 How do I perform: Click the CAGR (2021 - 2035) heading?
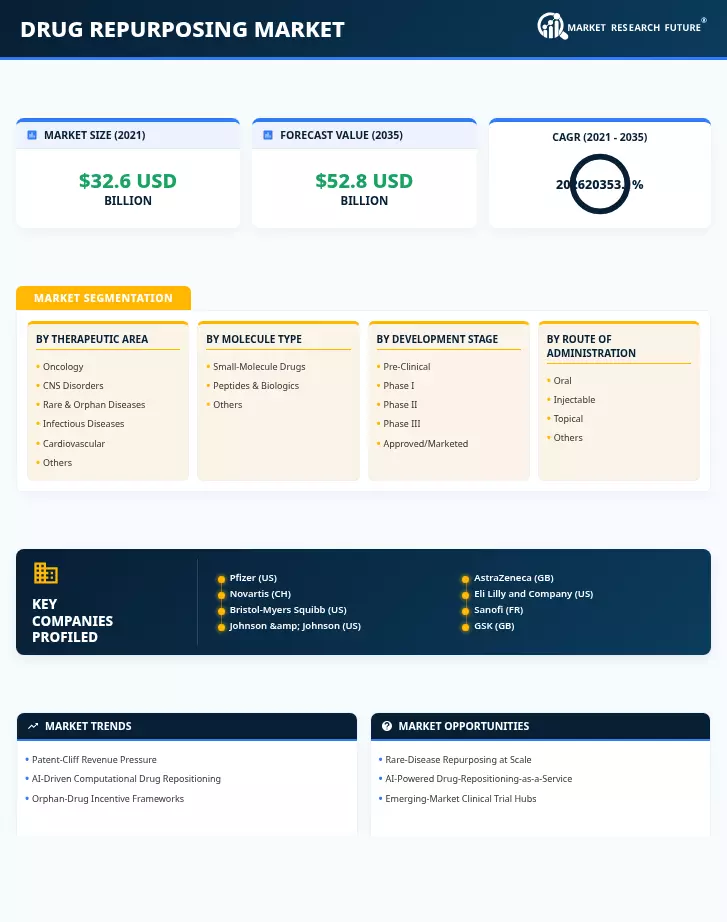click(x=600, y=137)
